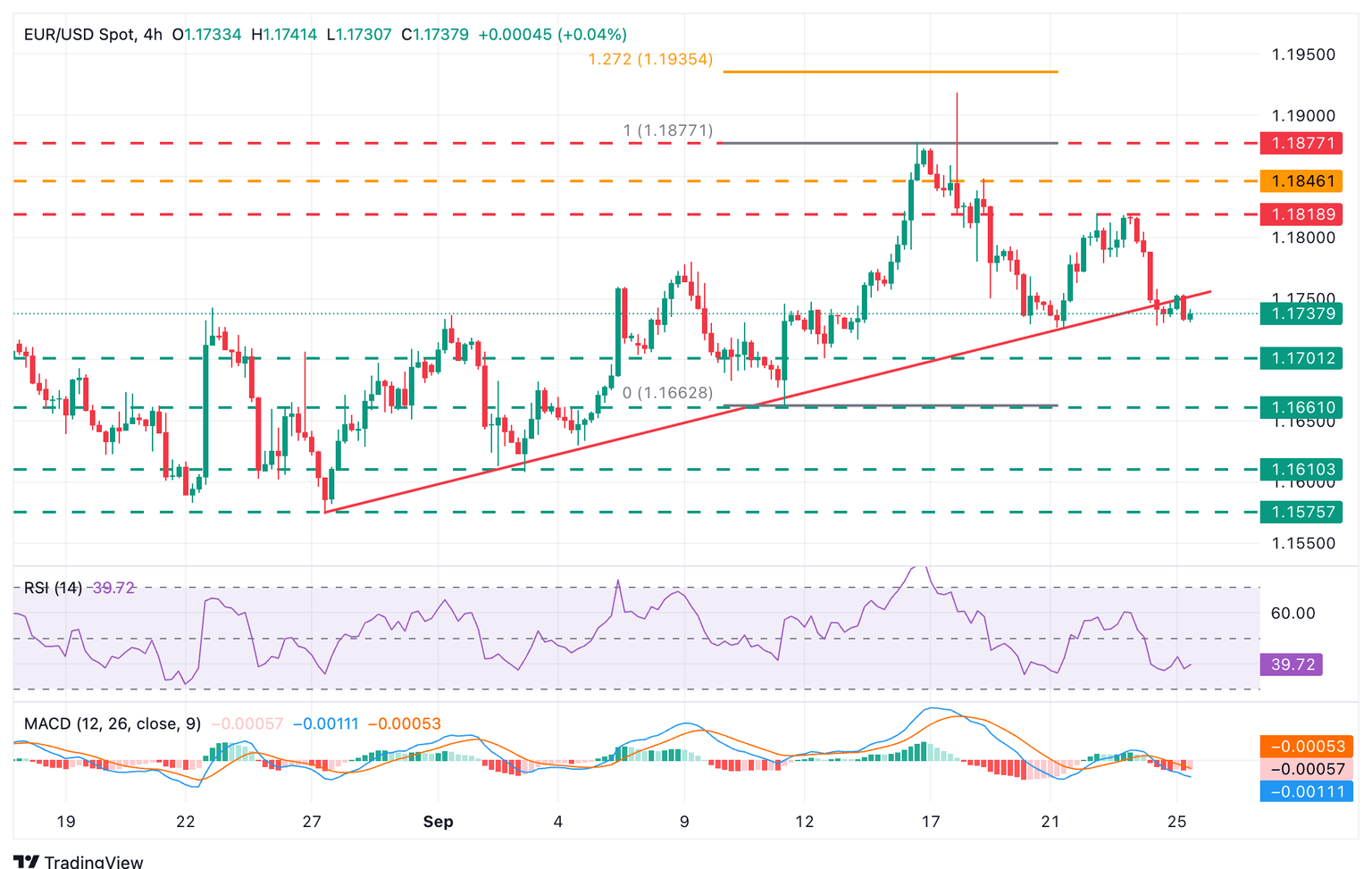Click the green 1.16103 support label
The width and height of the screenshot is (1372, 869).
(x=1301, y=469)
